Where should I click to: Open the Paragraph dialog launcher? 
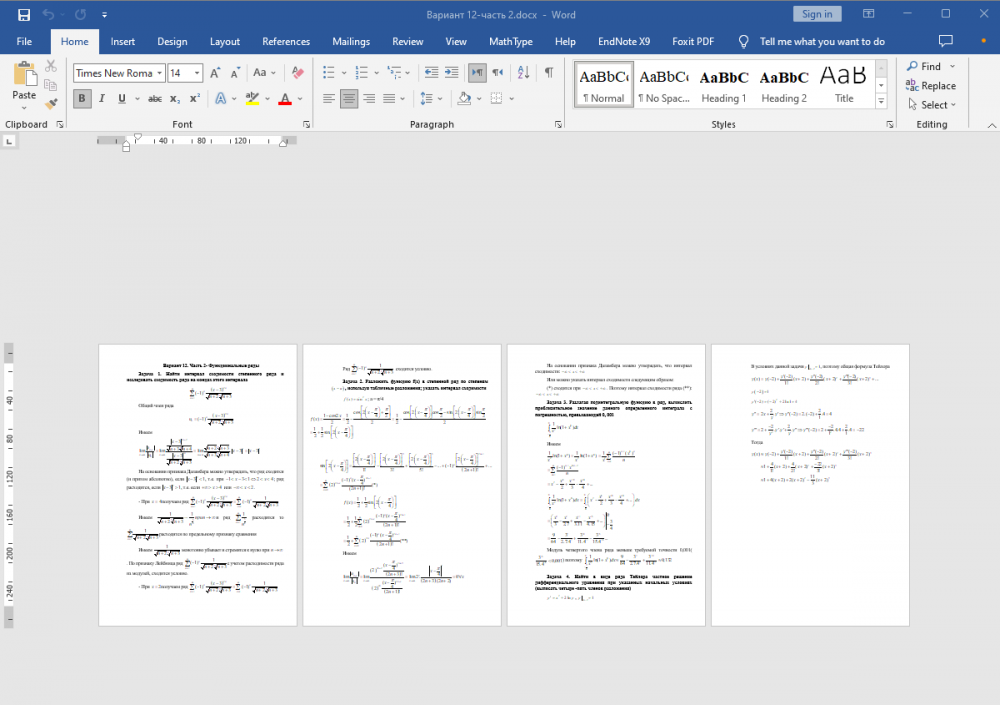pos(558,124)
